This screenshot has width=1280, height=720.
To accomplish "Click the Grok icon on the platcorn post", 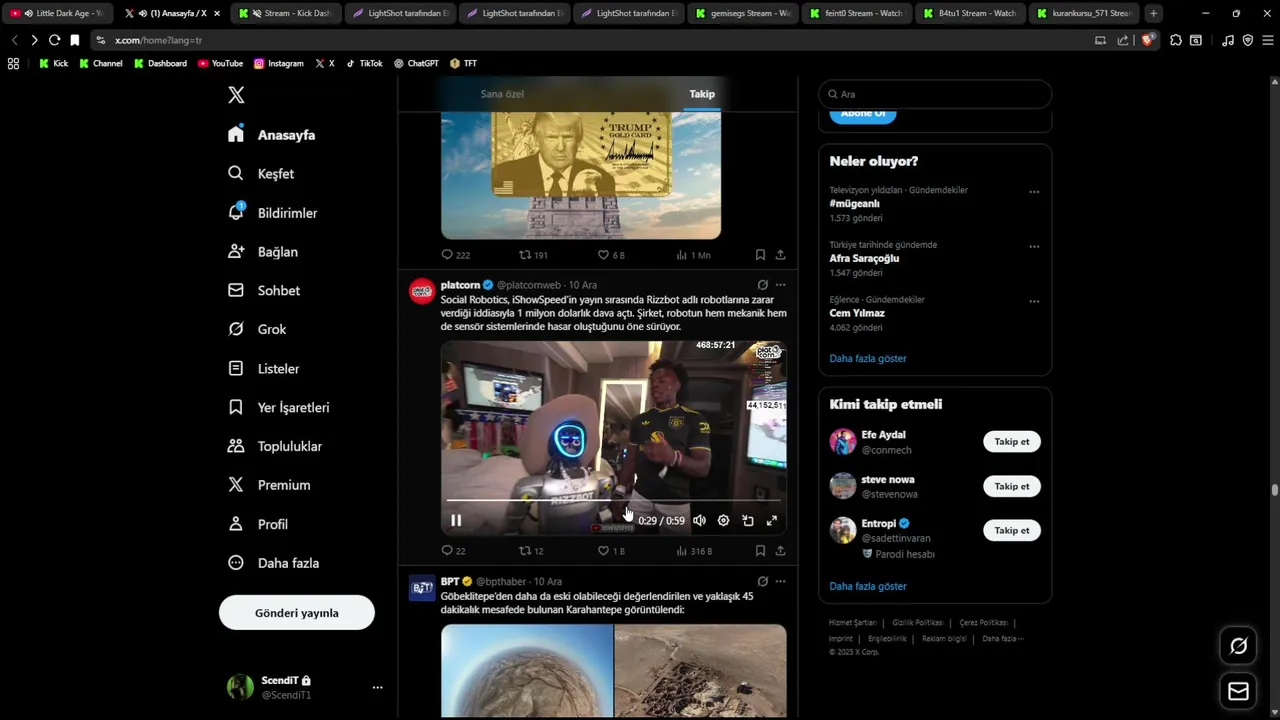I will (x=763, y=285).
